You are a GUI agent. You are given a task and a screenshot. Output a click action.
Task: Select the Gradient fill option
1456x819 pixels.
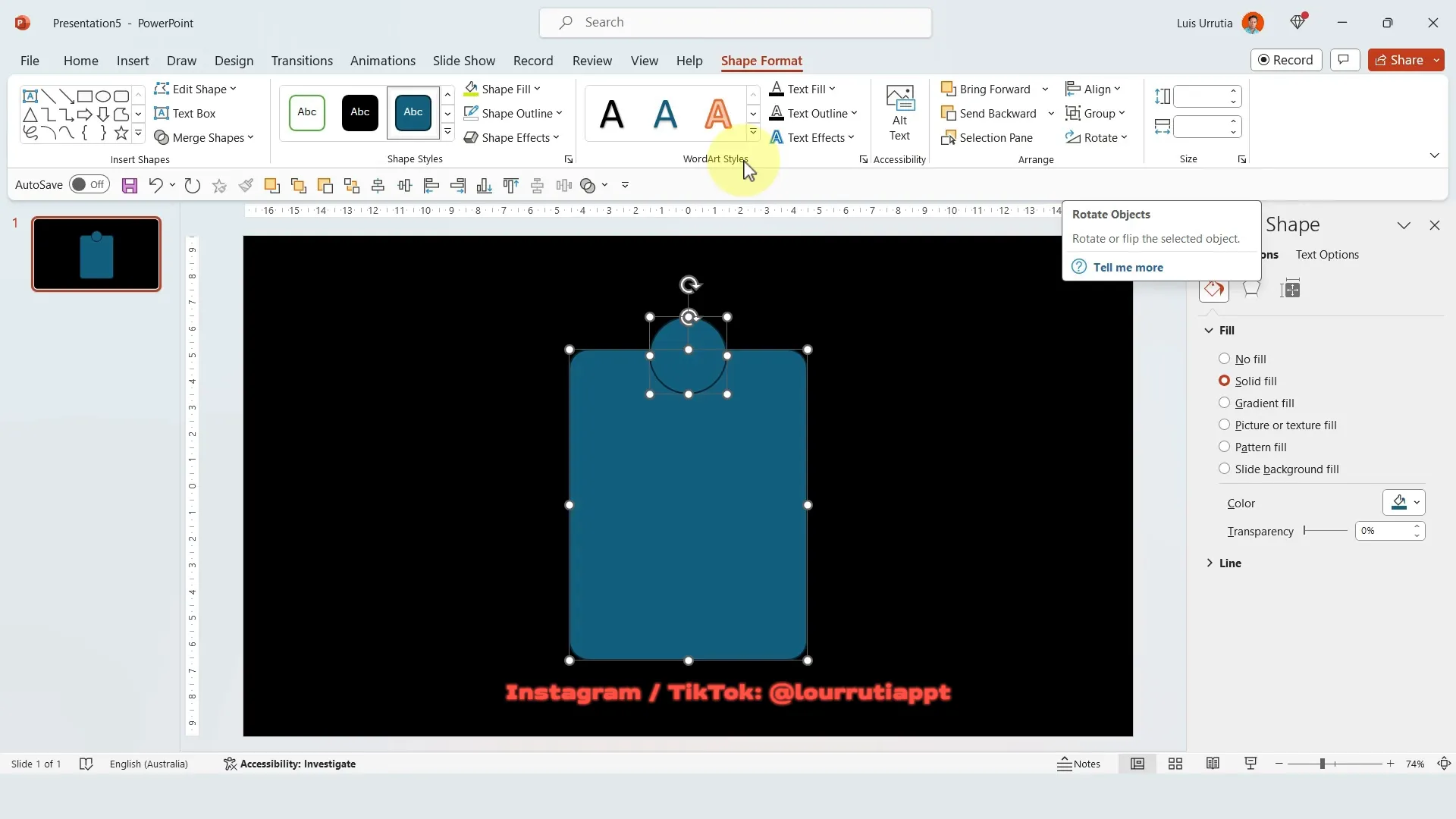(x=1256, y=403)
